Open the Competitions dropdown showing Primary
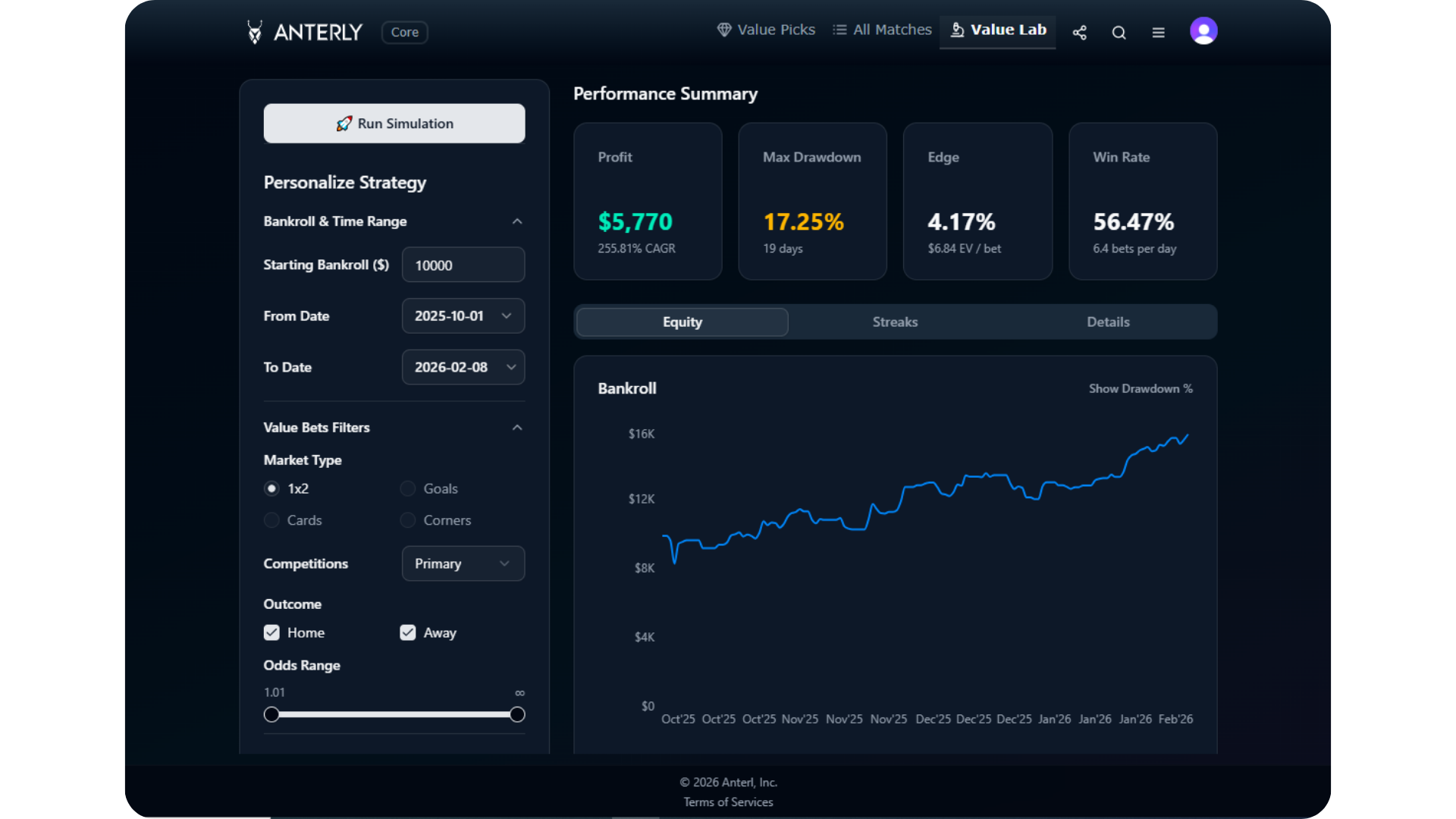The image size is (1456, 819). [x=463, y=563]
